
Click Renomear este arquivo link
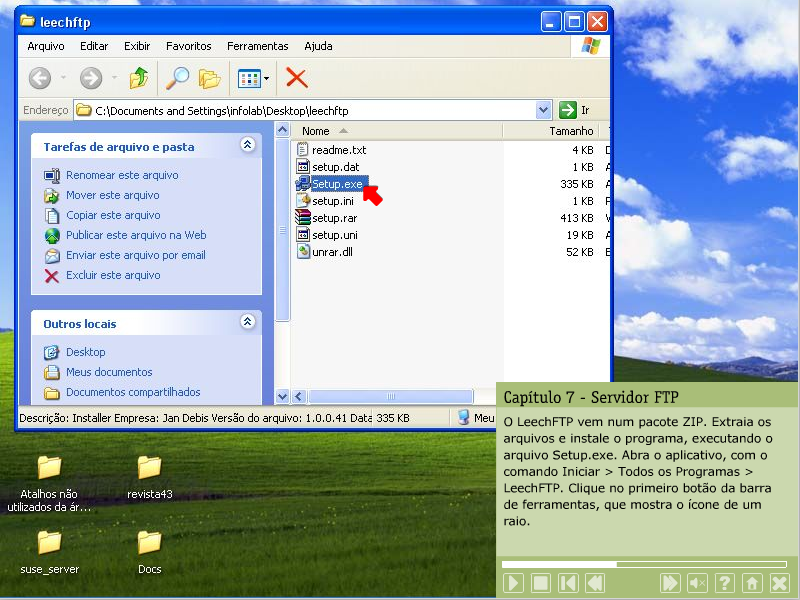pos(122,175)
